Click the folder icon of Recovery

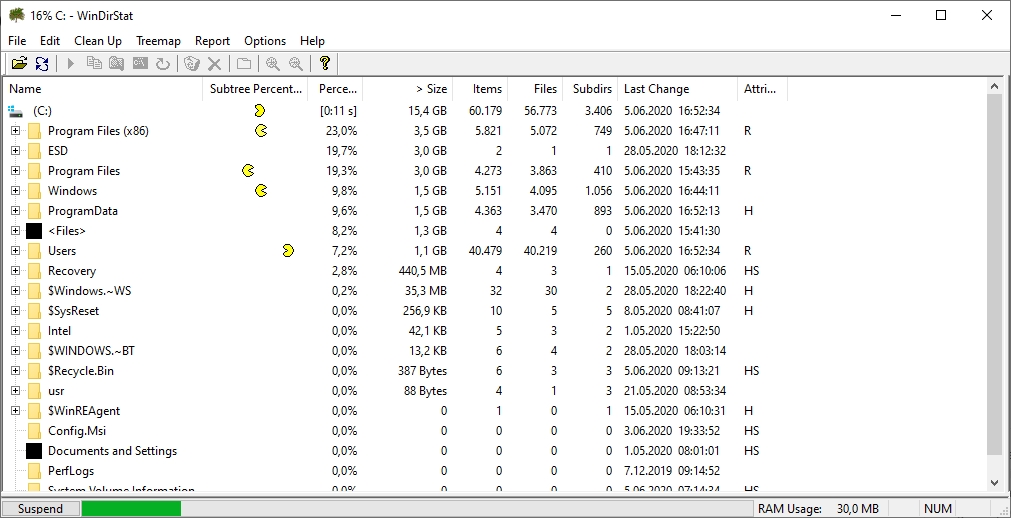pyautogui.click(x=34, y=271)
